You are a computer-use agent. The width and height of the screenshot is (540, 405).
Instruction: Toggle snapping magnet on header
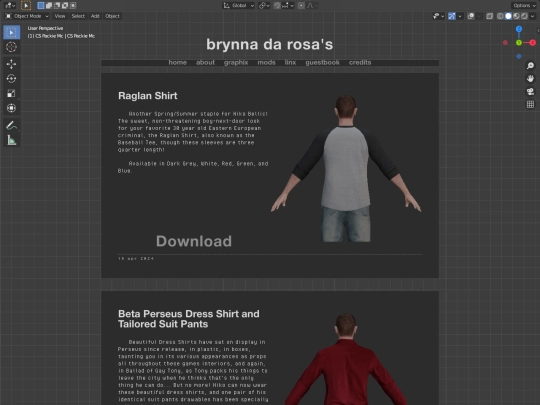(277, 6)
